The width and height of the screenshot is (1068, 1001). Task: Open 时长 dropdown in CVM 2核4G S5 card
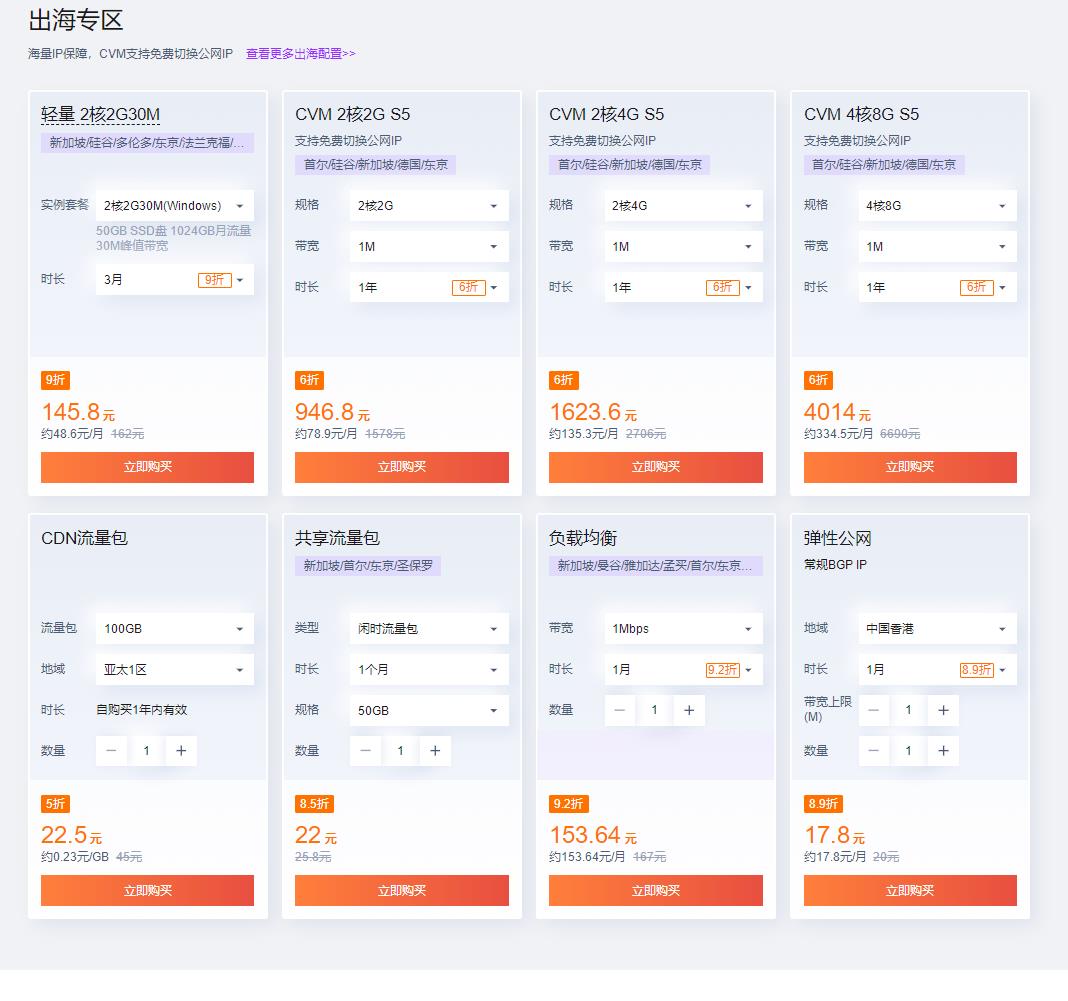[683, 287]
